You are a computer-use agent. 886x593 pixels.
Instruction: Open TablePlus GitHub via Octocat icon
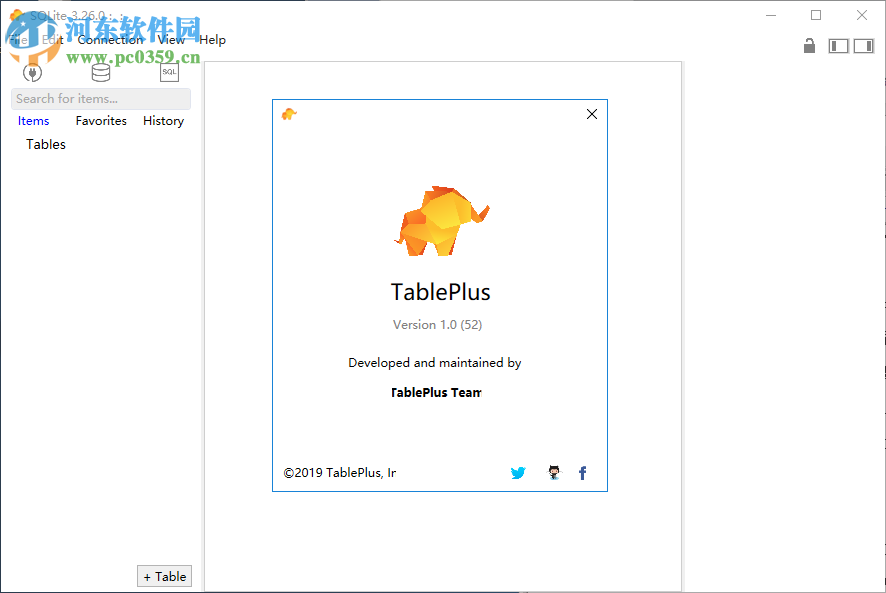(x=554, y=473)
